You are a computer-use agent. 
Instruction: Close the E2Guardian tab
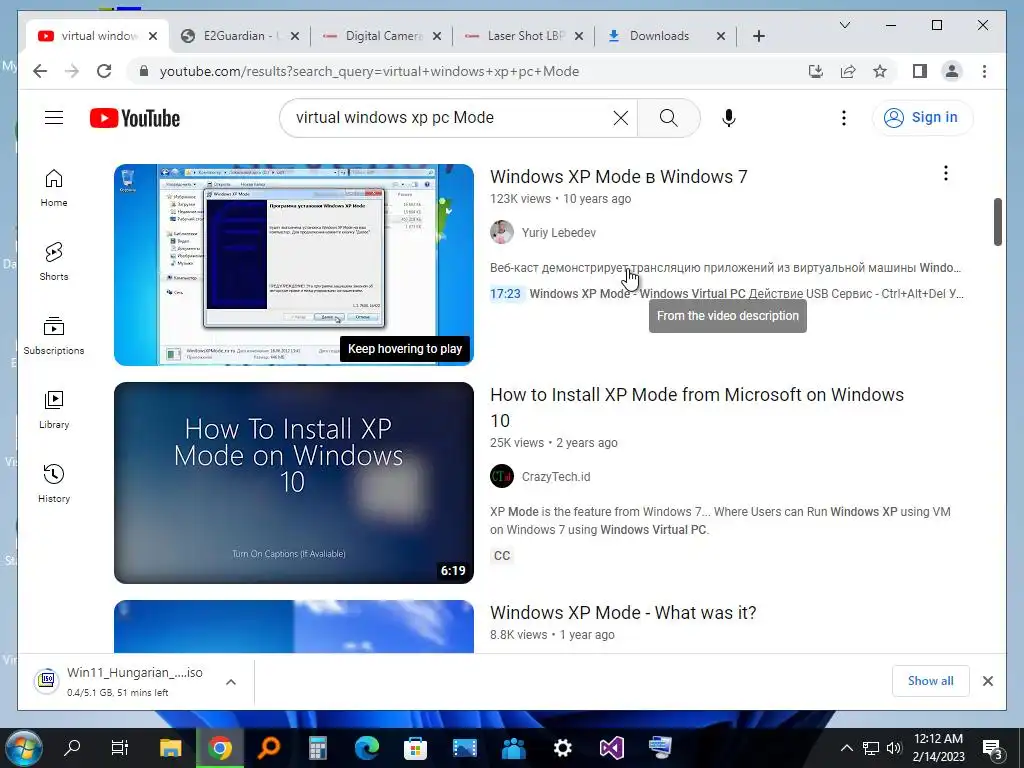295,36
